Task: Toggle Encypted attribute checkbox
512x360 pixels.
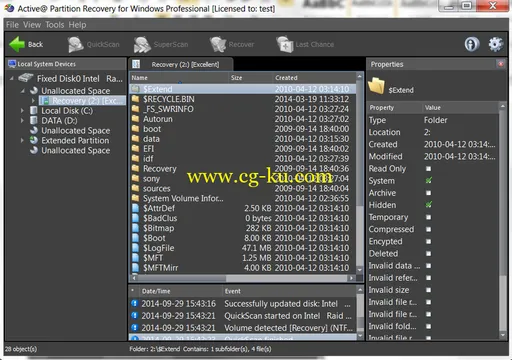Action: [428, 241]
